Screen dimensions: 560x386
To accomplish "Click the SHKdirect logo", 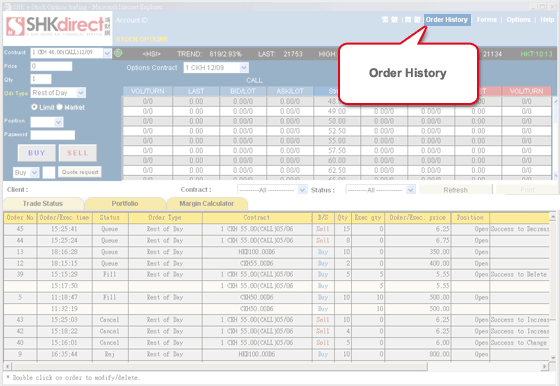I will 58,26.
